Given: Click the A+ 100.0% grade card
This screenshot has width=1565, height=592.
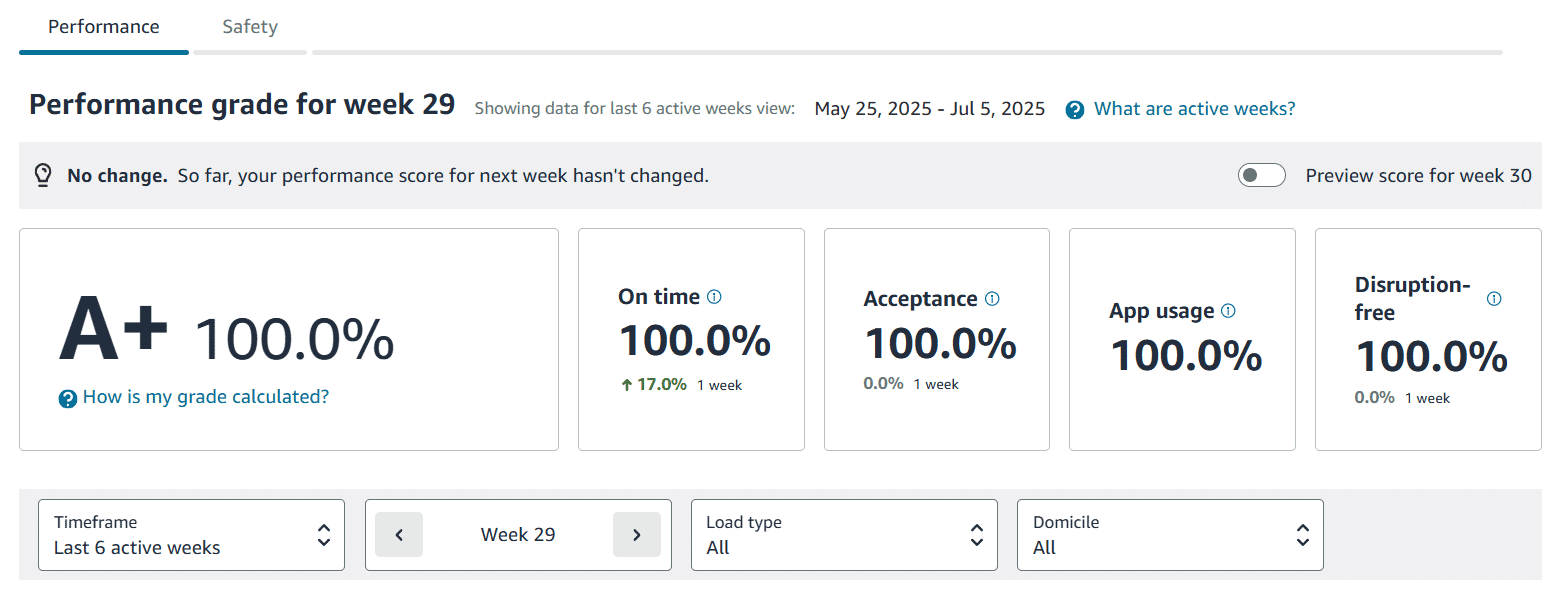Looking at the screenshot, I should [288, 339].
